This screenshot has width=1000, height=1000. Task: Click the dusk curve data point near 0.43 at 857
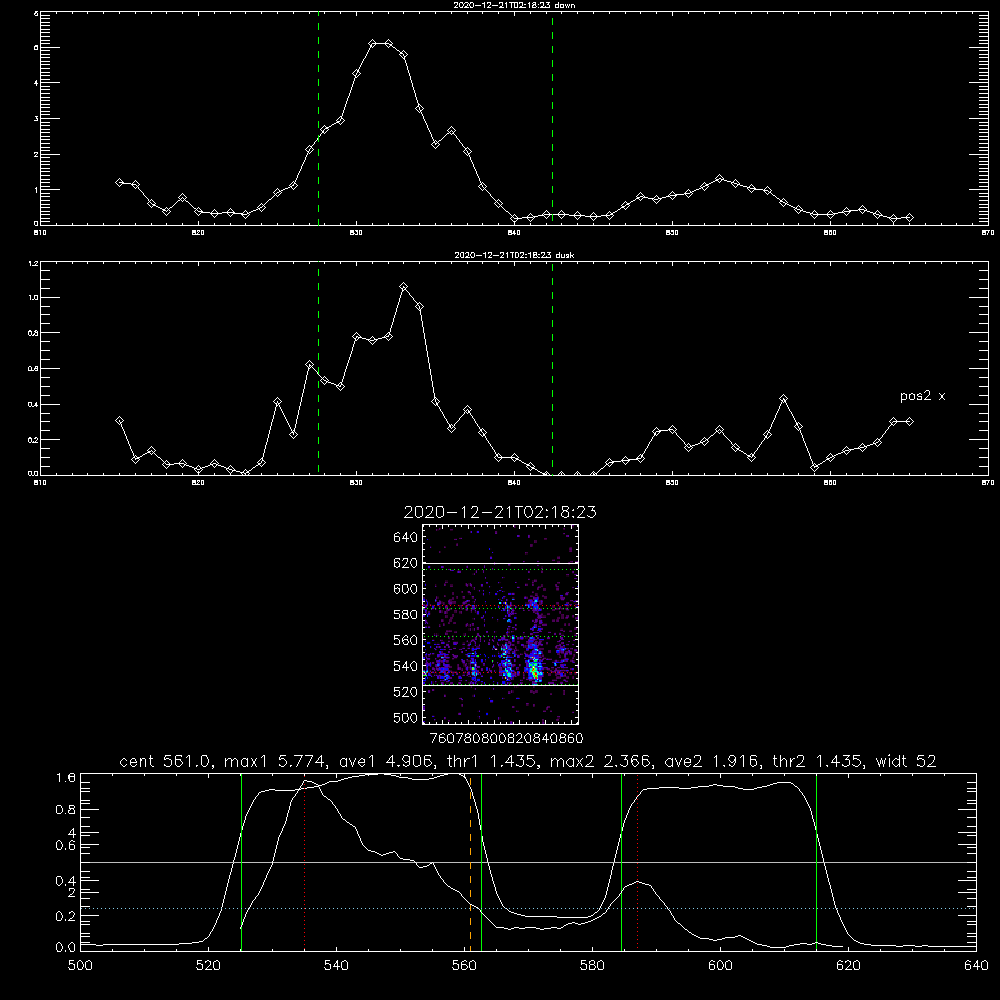point(784,399)
